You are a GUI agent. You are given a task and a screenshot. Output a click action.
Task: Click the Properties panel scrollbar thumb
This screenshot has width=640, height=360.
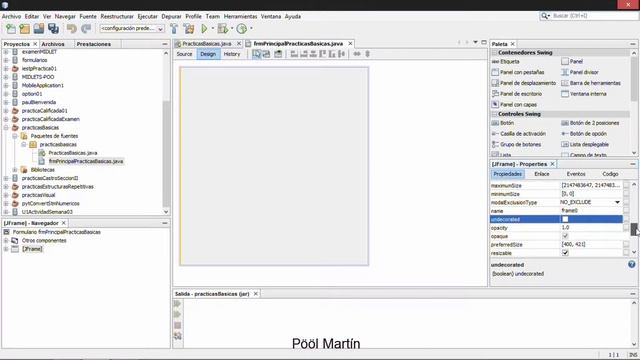634,229
